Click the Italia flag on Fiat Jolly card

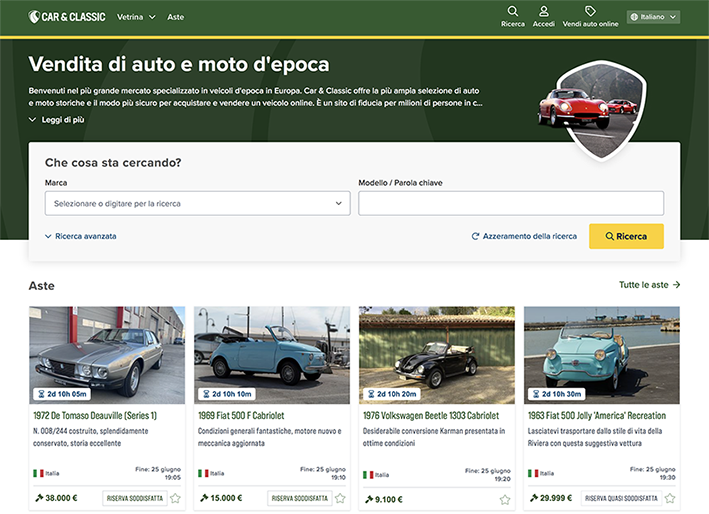(533, 473)
